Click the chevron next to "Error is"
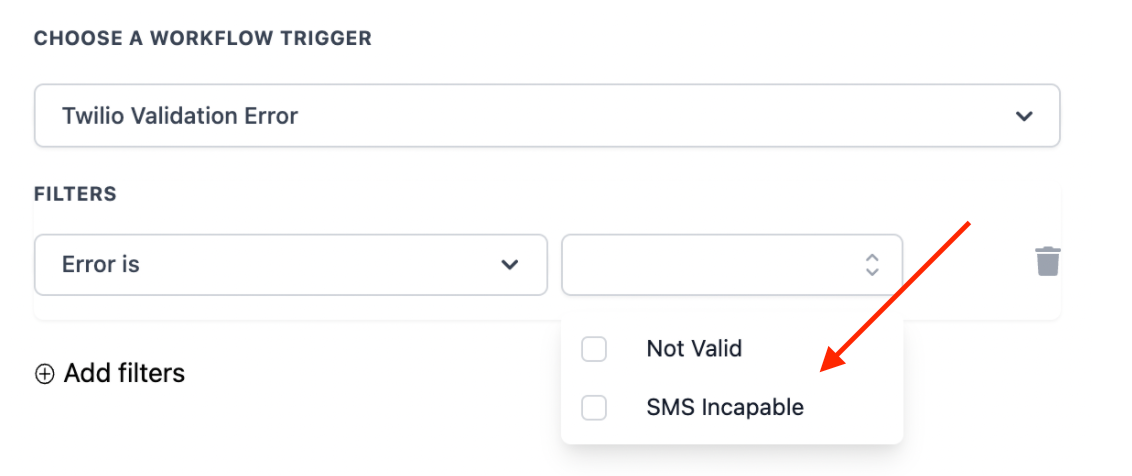Viewport: 1132px width, 476px height. 510,265
